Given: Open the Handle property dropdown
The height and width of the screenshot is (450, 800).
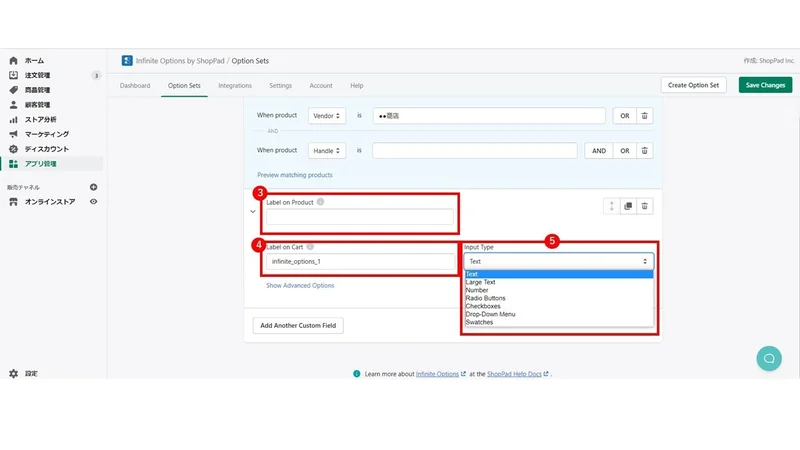Looking at the screenshot, I should (x=327, y=151).
